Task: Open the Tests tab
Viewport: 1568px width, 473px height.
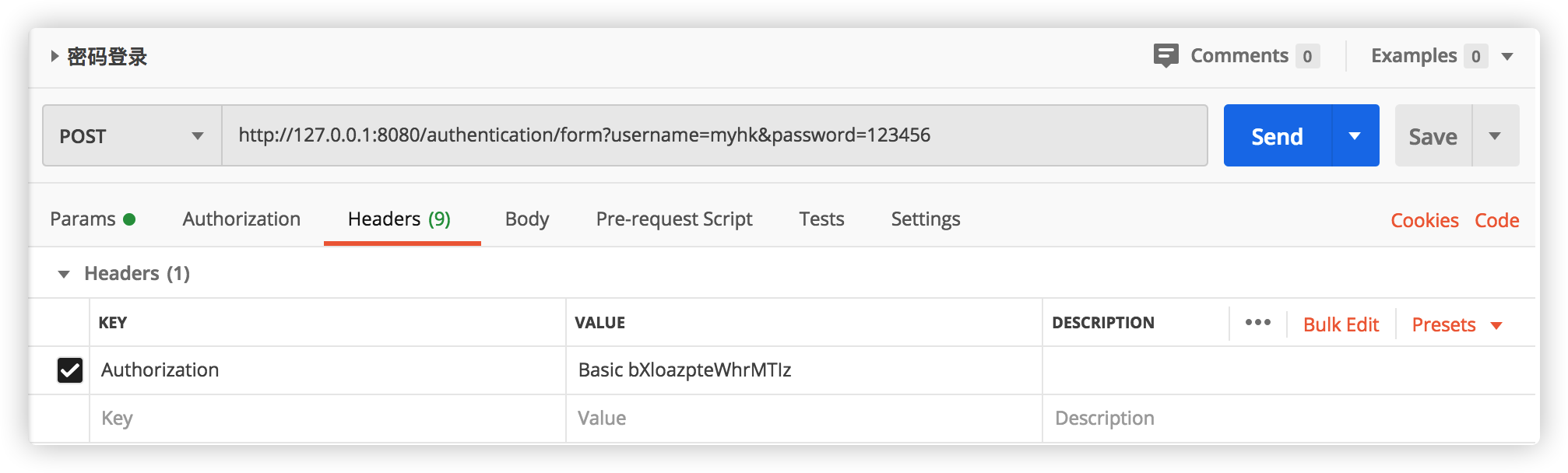Action: coord(821,219)
